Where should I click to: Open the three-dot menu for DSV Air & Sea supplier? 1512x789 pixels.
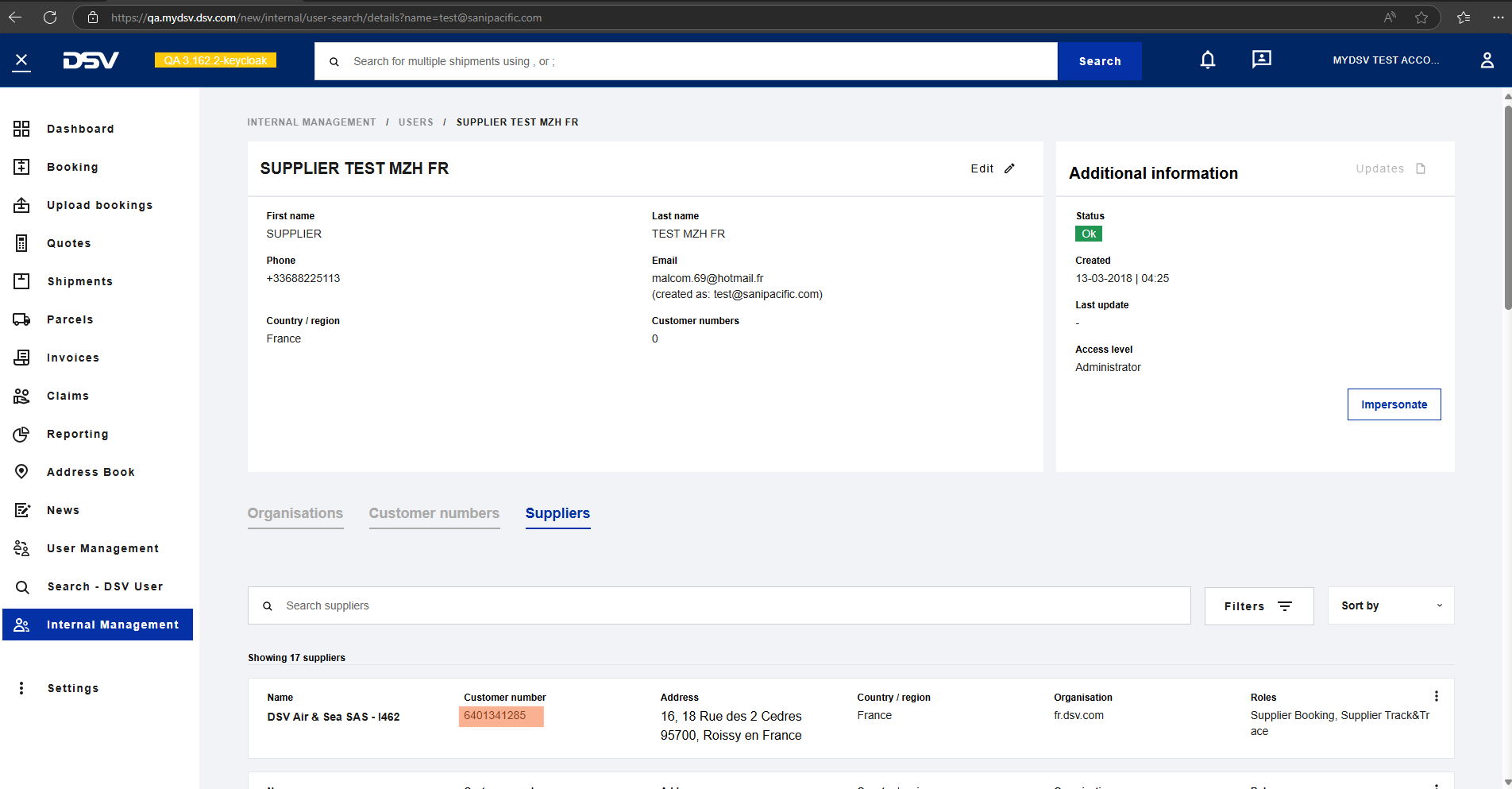click(1436, 697)
